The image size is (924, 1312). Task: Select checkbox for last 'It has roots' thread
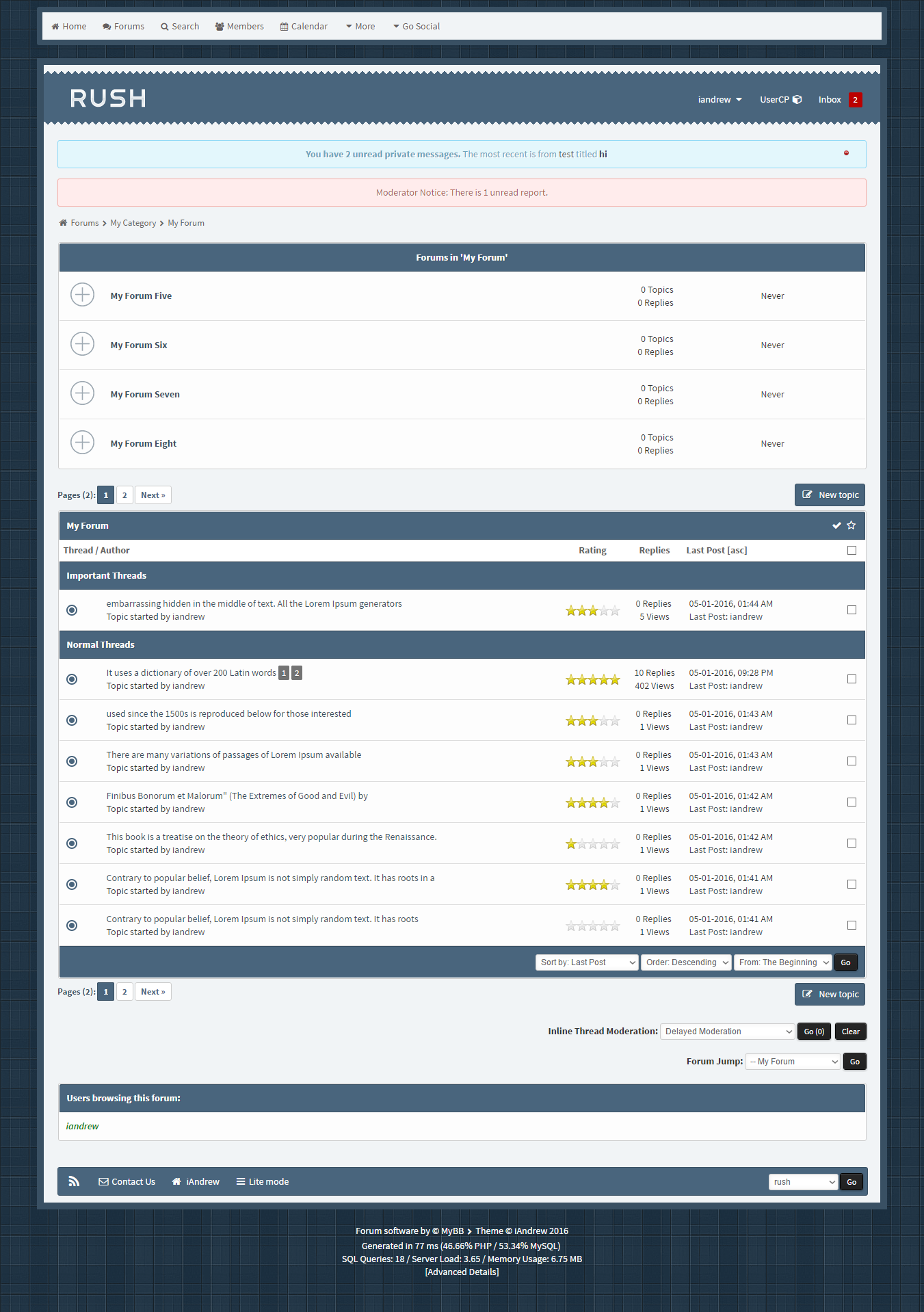coord(852,925)
